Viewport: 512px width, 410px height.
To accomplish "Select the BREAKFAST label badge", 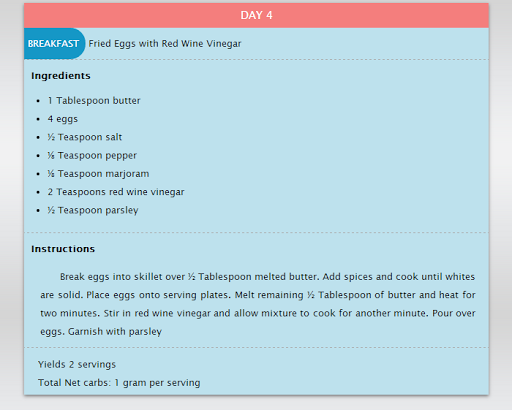I will pyautogui.click(x=54, y=44).
